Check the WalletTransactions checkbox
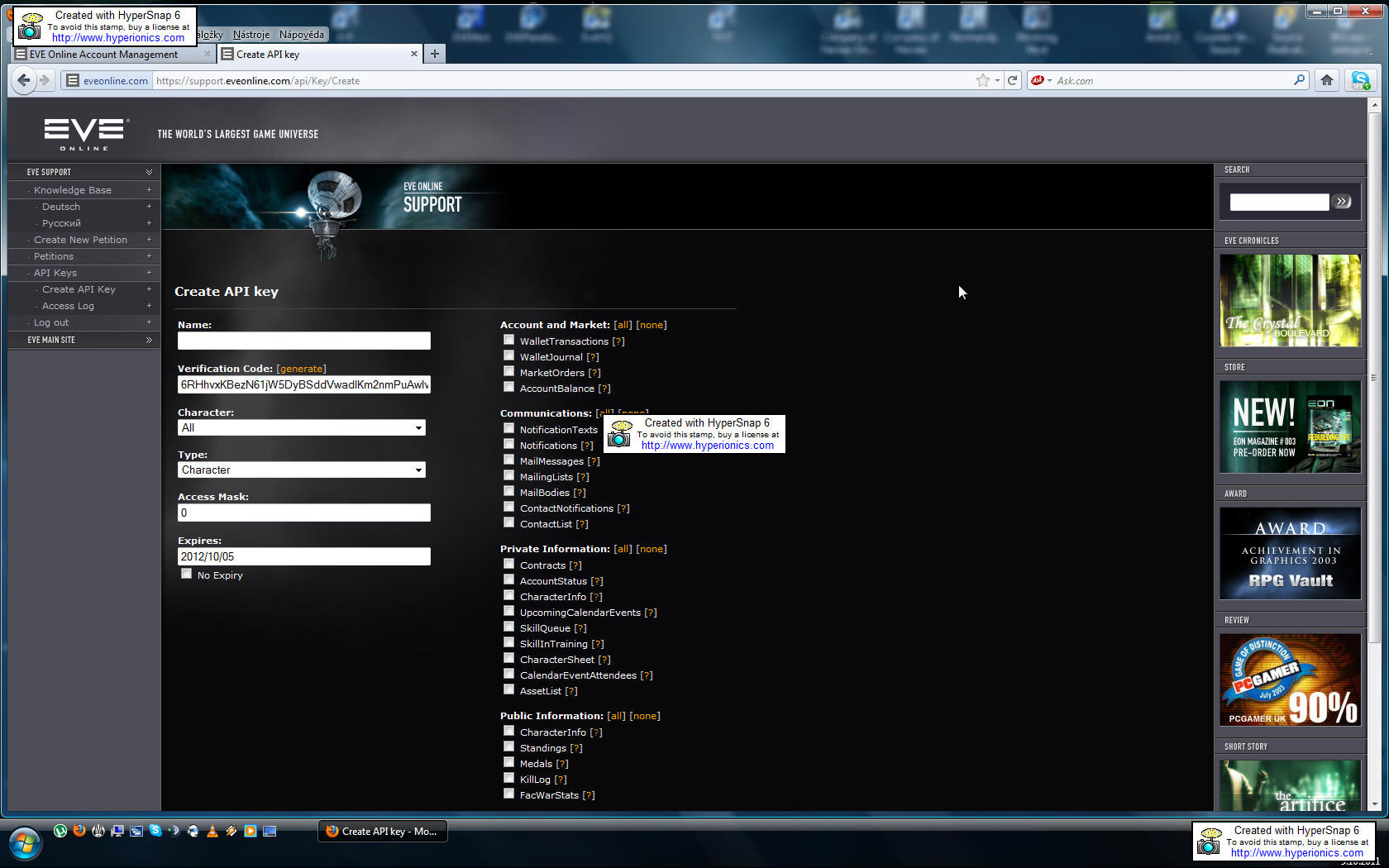 coord(509,340)
